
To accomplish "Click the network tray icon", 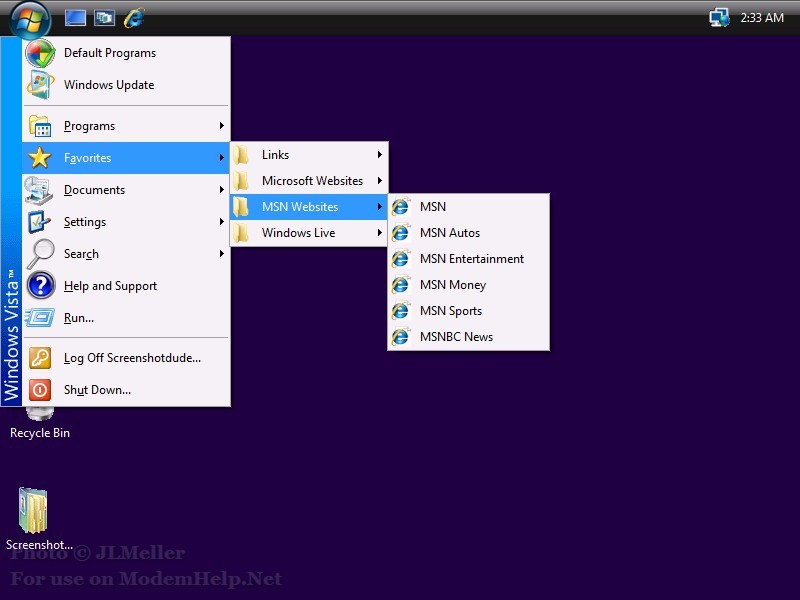I will click(719, 18).
